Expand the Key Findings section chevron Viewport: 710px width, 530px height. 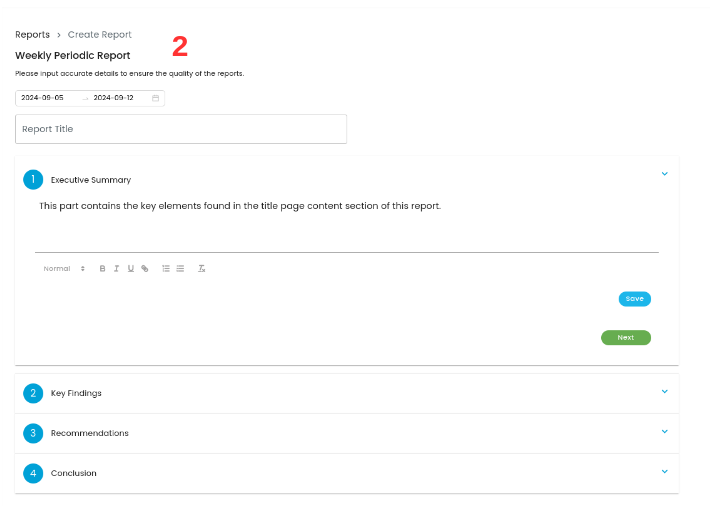(x=664, y=392)
